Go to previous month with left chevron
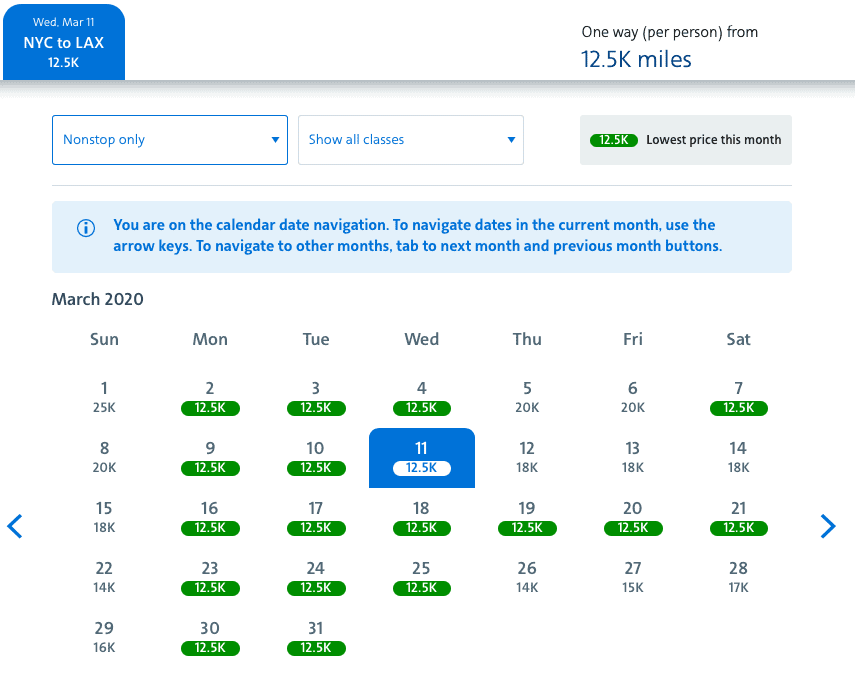855x686 pixels. (15, 526)
